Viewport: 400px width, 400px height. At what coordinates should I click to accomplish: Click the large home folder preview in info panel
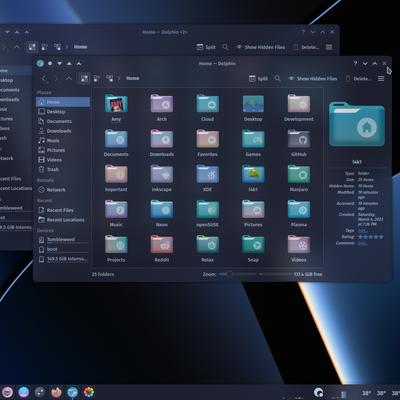(x=357, y=125)
